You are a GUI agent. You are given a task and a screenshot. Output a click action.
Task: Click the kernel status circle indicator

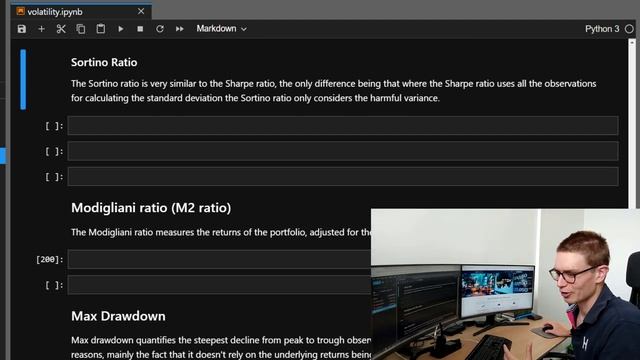pos(629,29)
